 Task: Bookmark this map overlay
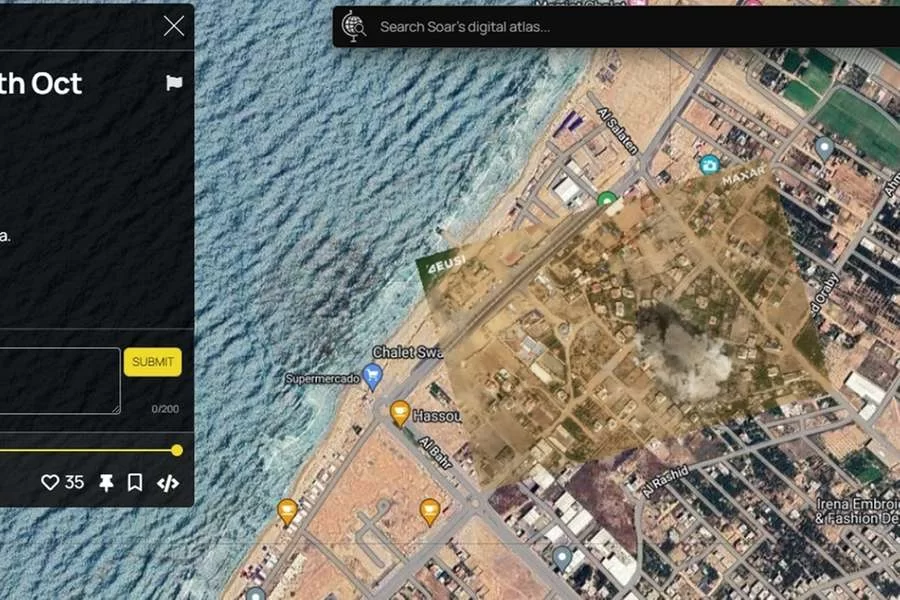point(135,483)
